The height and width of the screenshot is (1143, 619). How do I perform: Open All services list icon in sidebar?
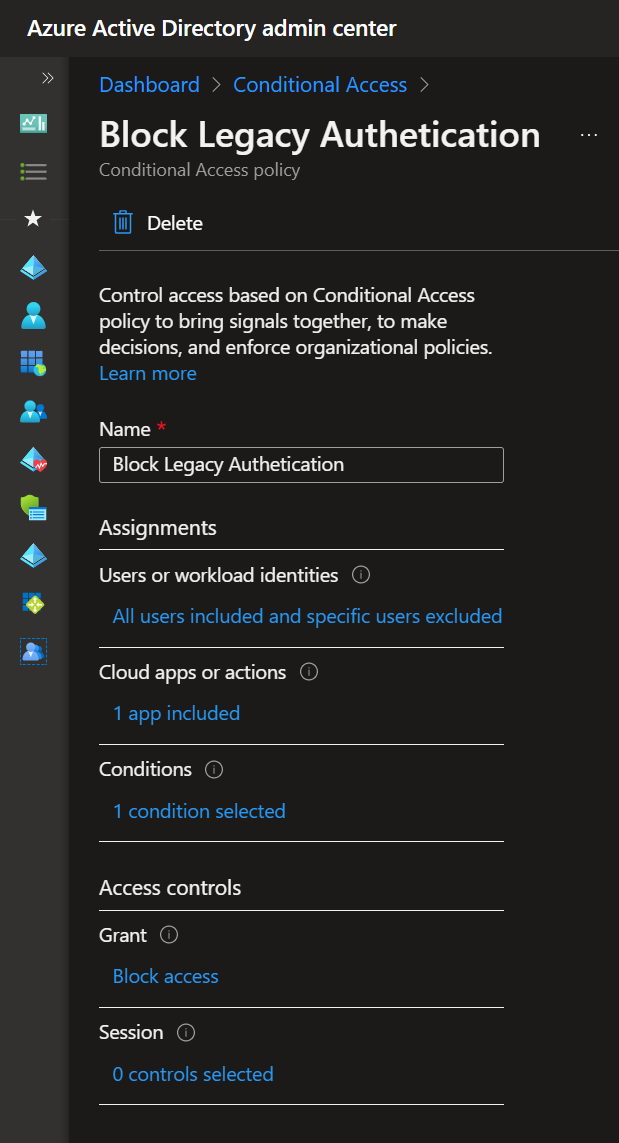click(x=34, y=172)
